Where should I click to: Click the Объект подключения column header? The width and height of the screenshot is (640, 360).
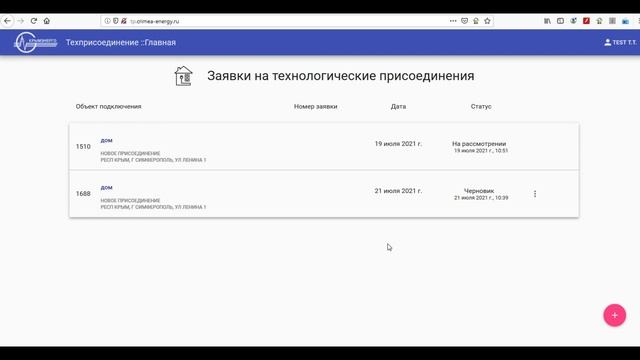[109, 107]
